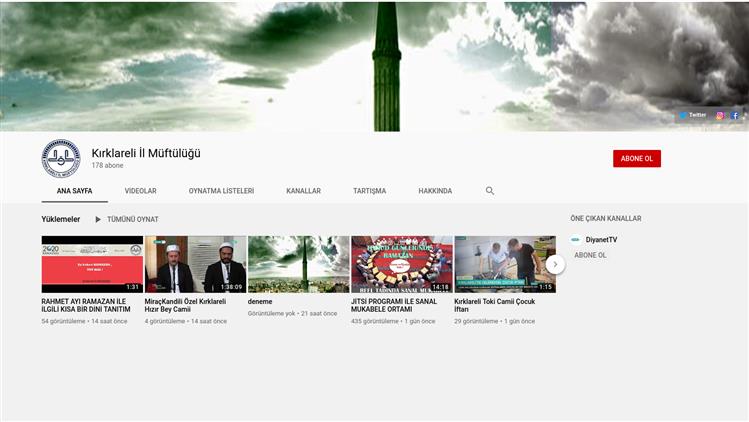Click the 178 abone subscriber count
The image size is (749, 422).
click(107, 165)
